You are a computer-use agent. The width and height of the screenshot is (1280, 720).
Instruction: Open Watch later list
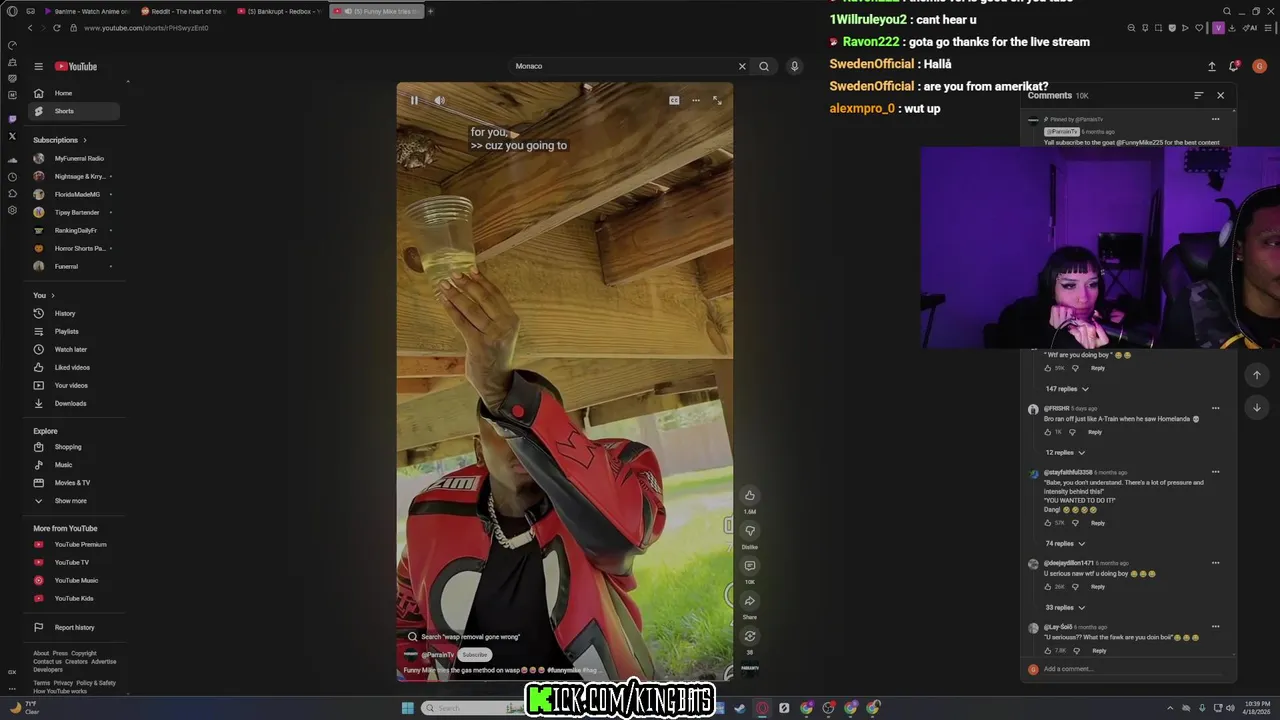pyautogui.click(x=73, y=349)
